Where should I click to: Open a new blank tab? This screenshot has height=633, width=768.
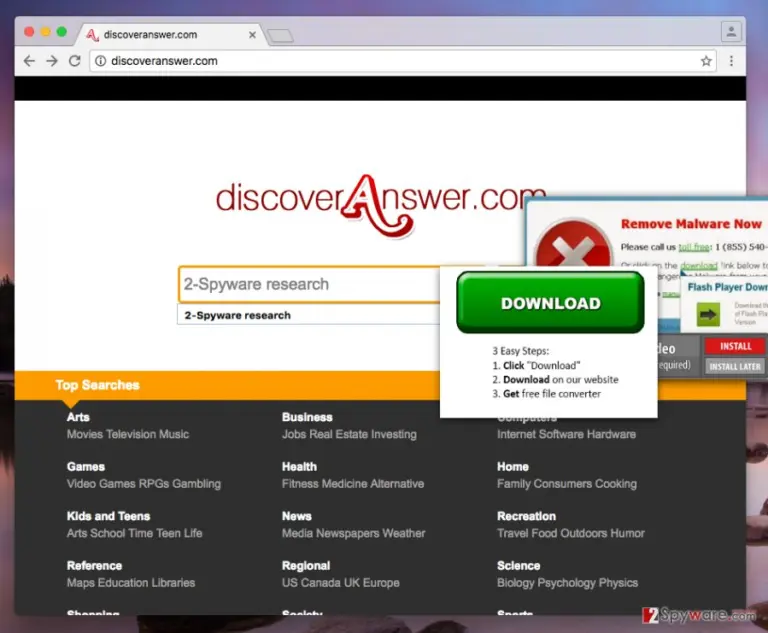[281, 35]
